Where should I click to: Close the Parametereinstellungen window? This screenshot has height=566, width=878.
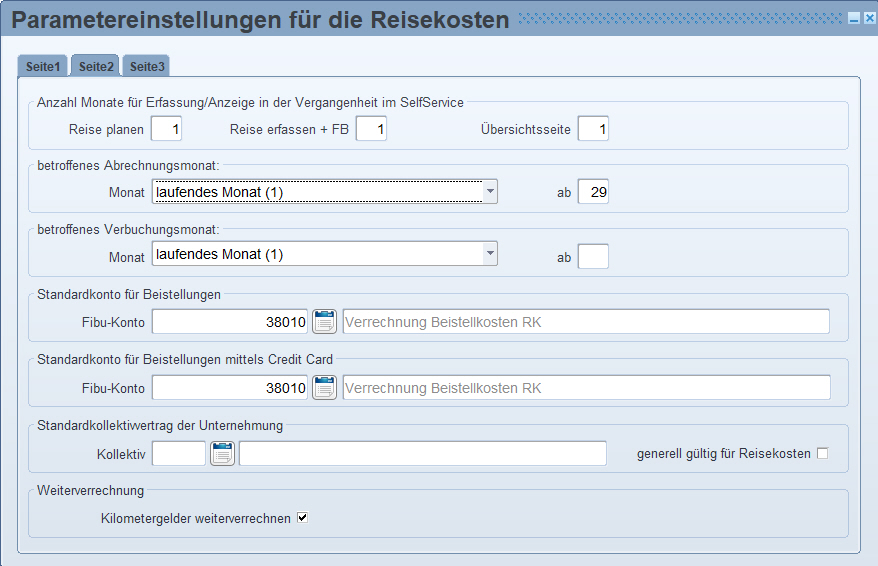[x=868, y=19]
